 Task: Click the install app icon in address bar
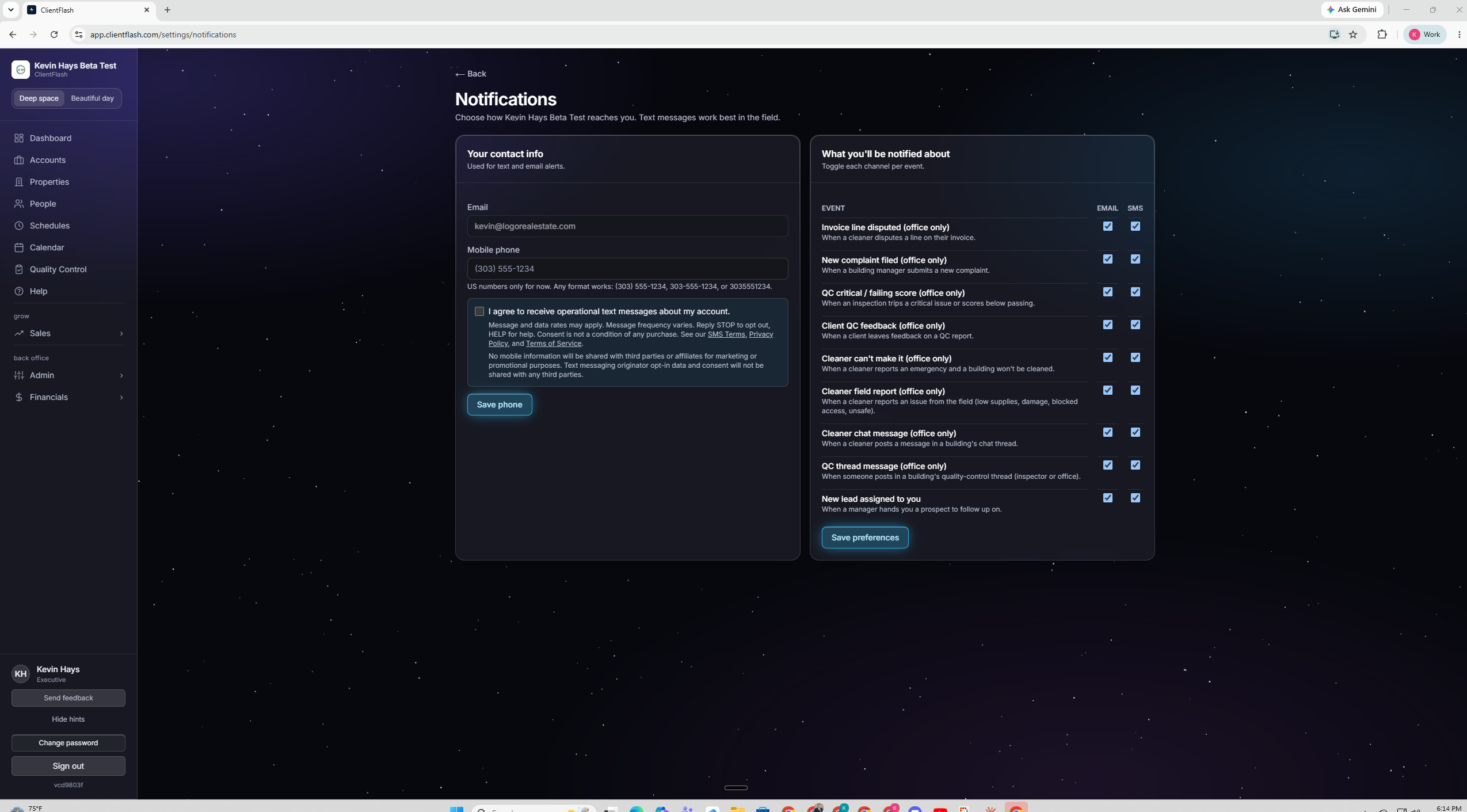click(1334, 35)
